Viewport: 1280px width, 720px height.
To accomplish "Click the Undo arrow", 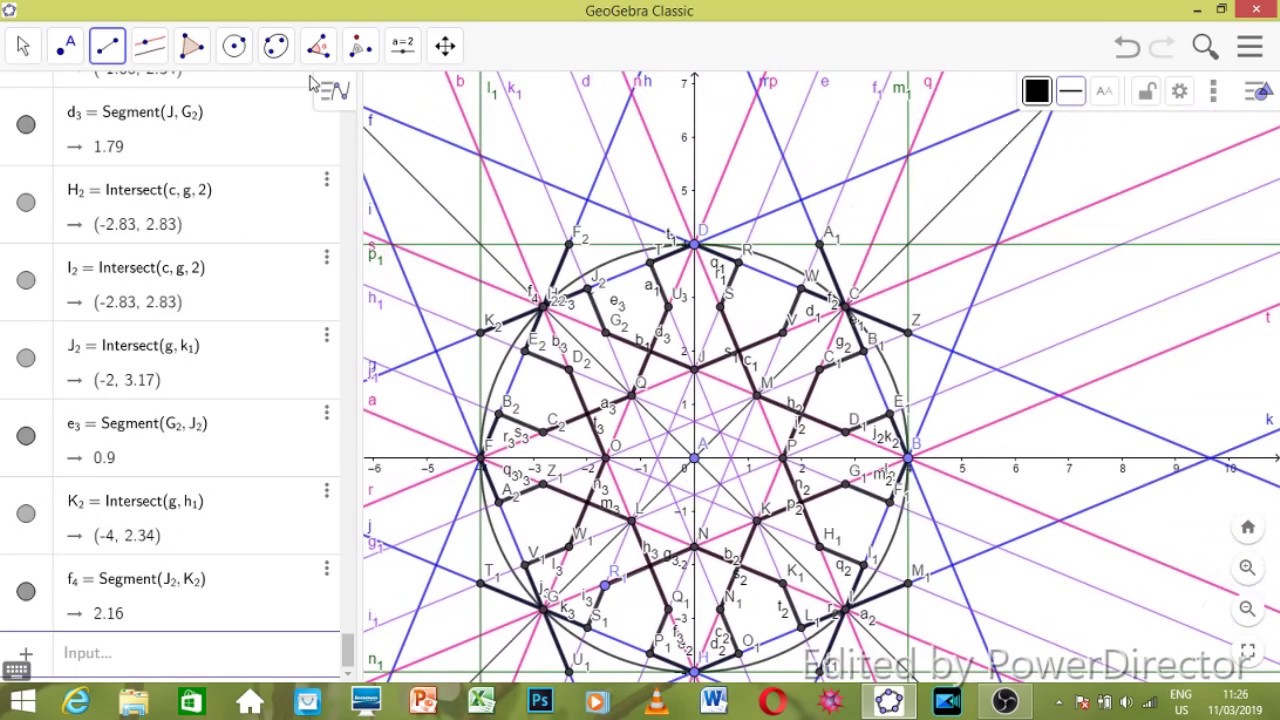I will [1127, 46].
